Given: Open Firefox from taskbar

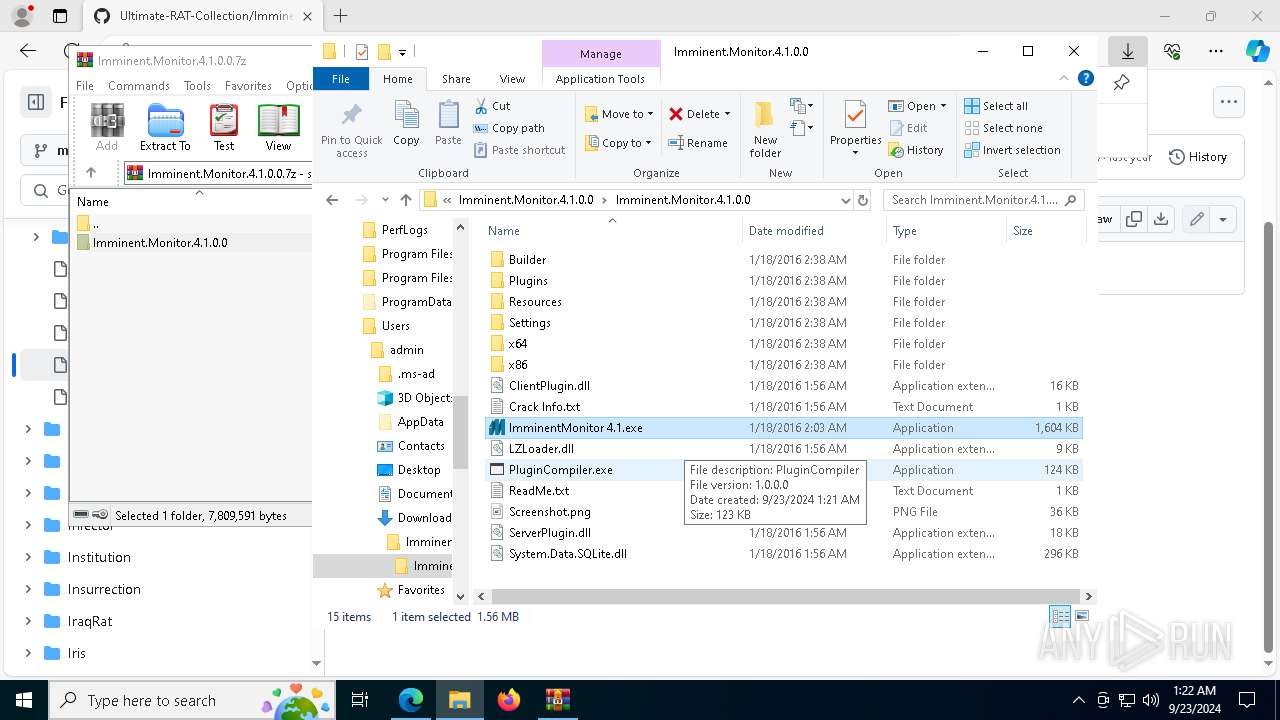Looking at the screenshot, I should pos(508,700).
